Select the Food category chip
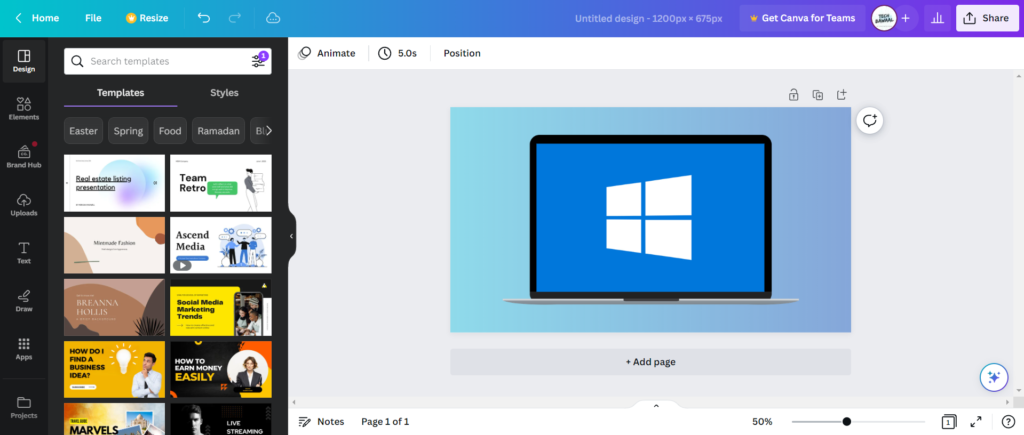The image size is (1024, 435). point(170,131)
